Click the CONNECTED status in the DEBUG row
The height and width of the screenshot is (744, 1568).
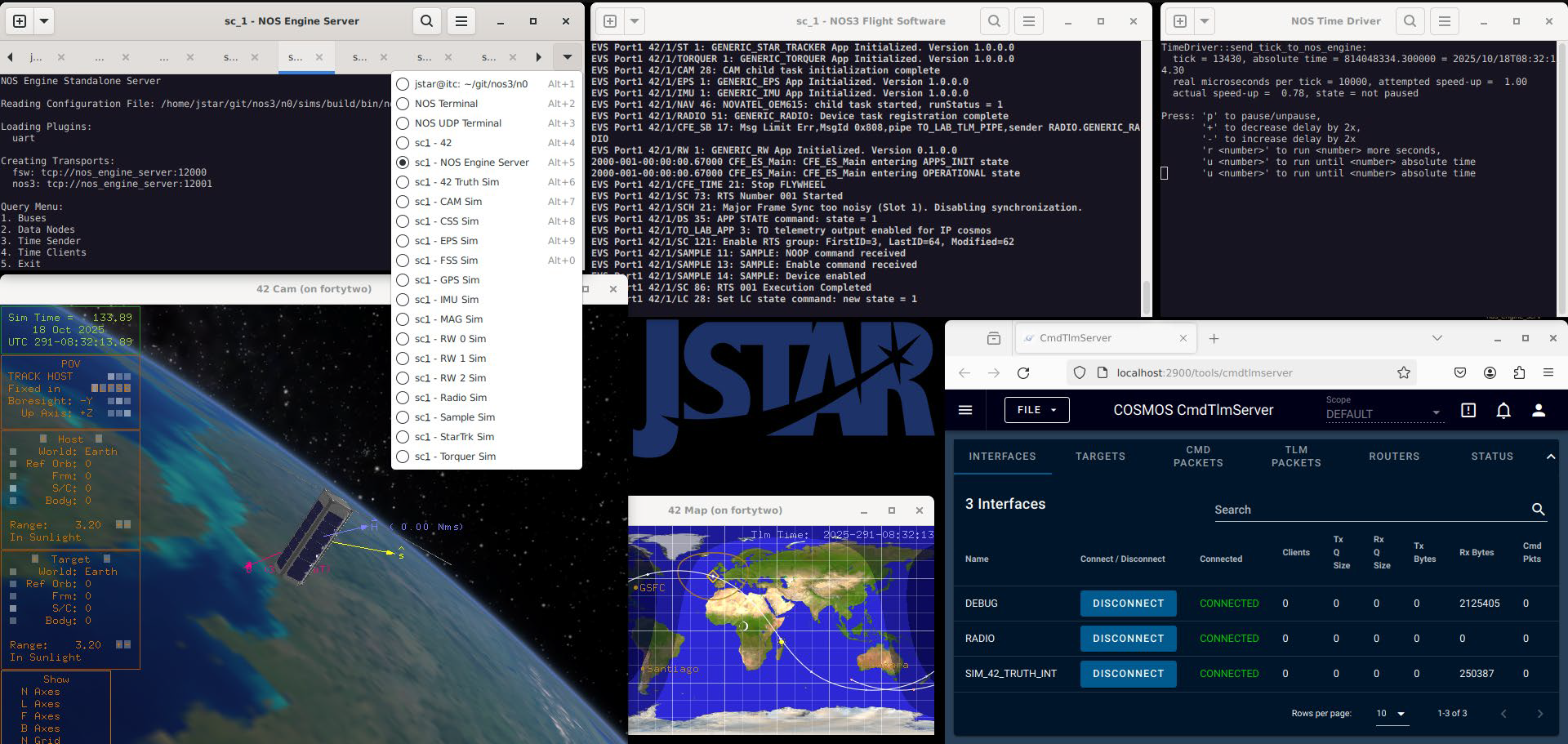[x=1229, y=604]
